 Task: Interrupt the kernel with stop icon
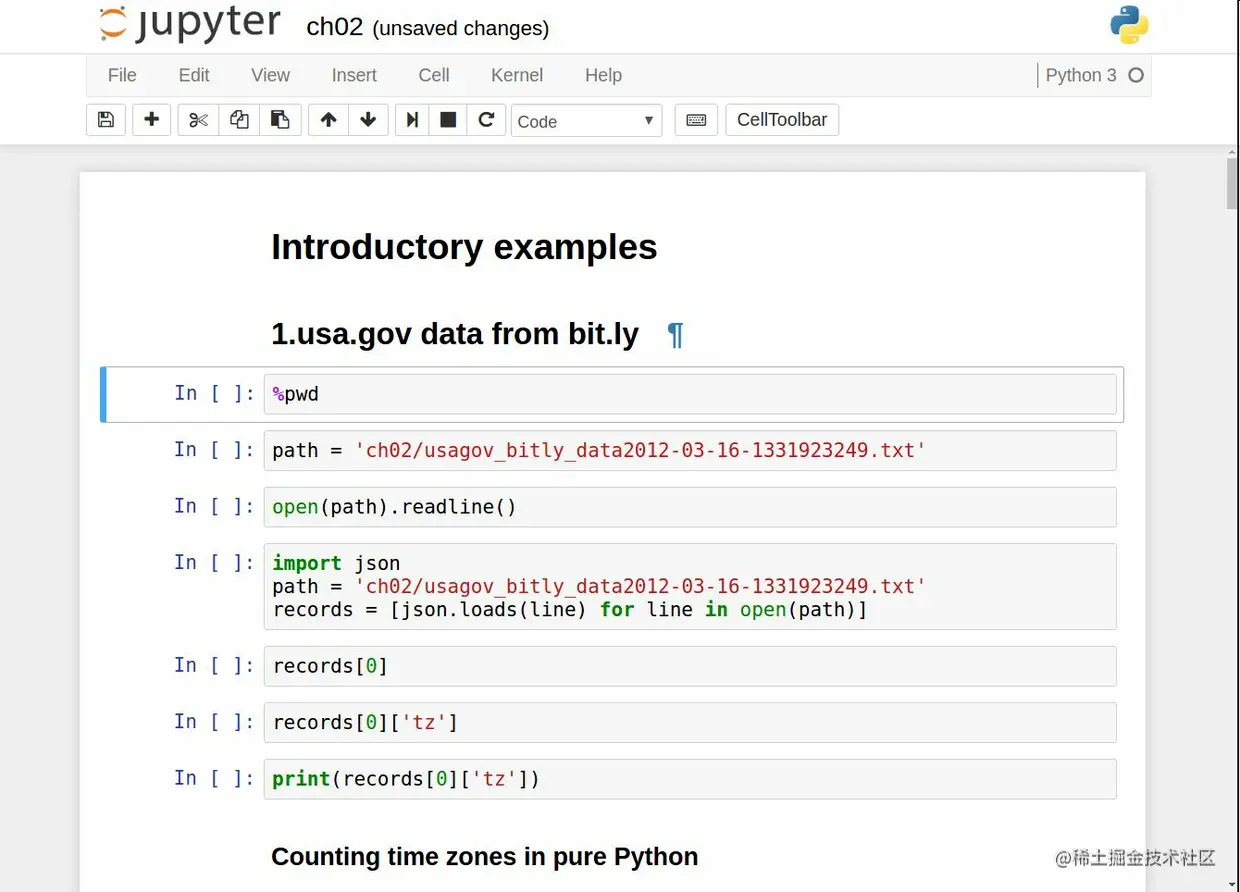449,120
